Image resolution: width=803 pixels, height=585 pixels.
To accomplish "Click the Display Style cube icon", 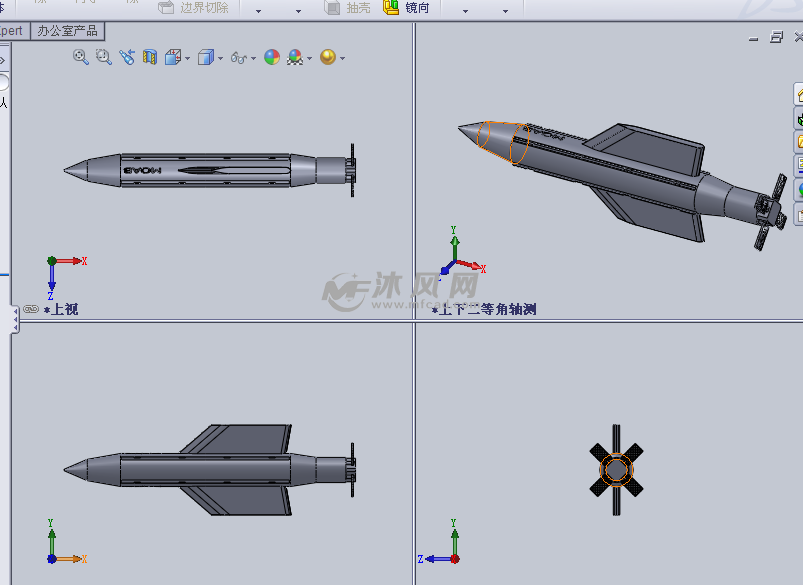I will [x=206, y=57].
